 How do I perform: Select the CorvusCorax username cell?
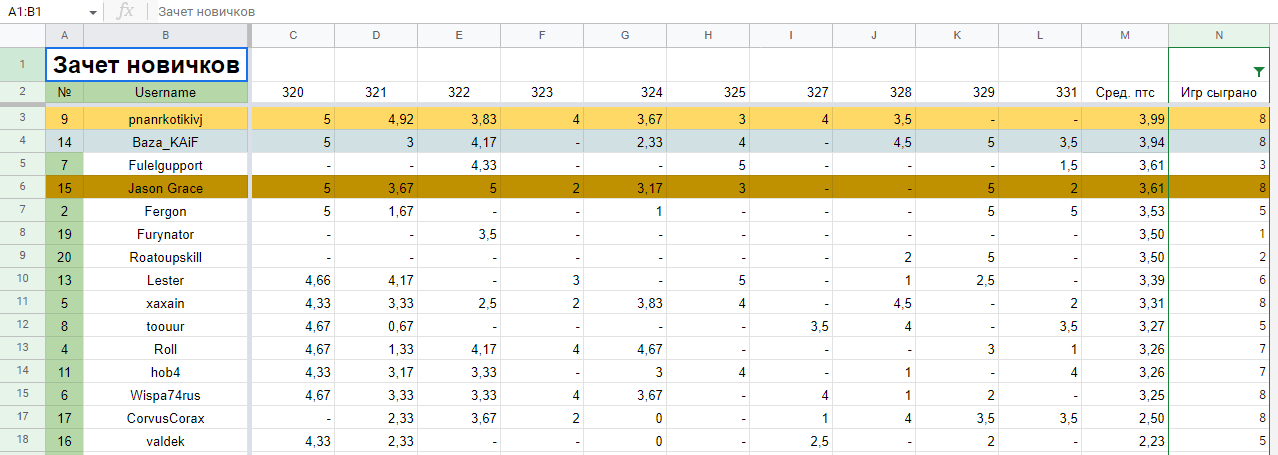[165, 418]
